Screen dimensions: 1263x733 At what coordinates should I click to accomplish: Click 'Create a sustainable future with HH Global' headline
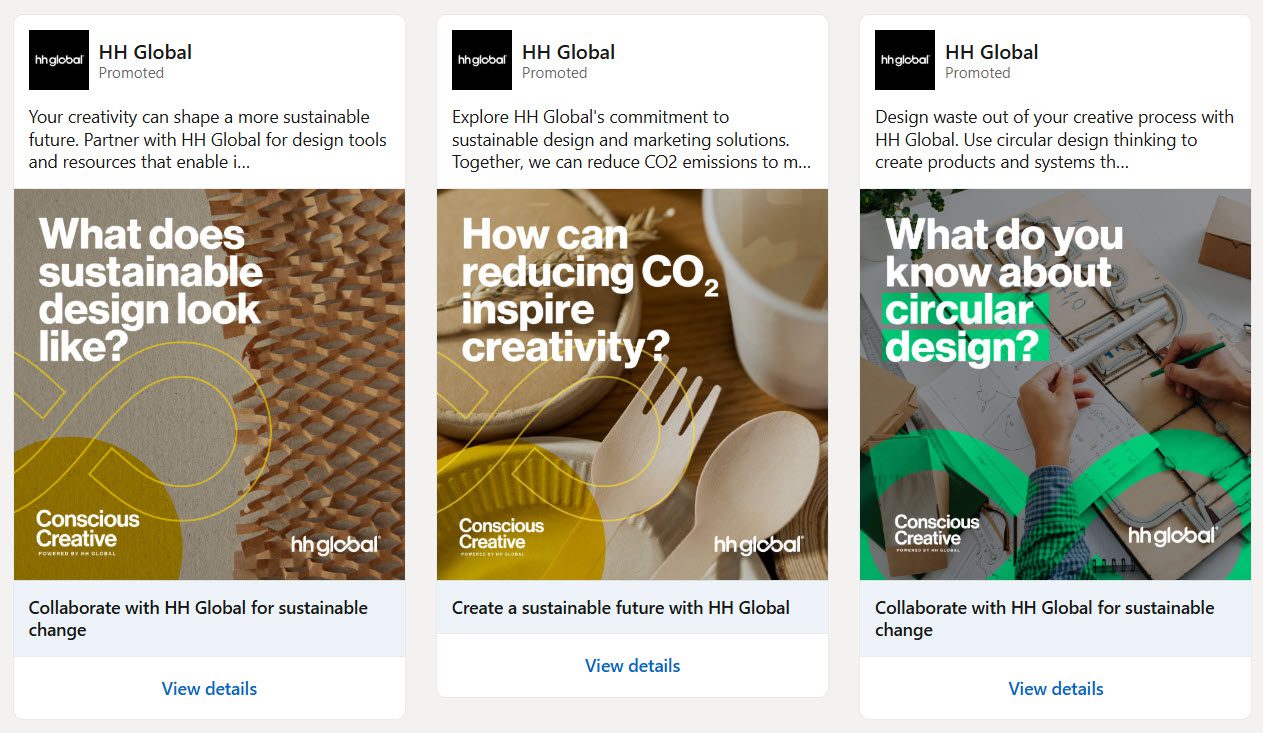(620, 607)
